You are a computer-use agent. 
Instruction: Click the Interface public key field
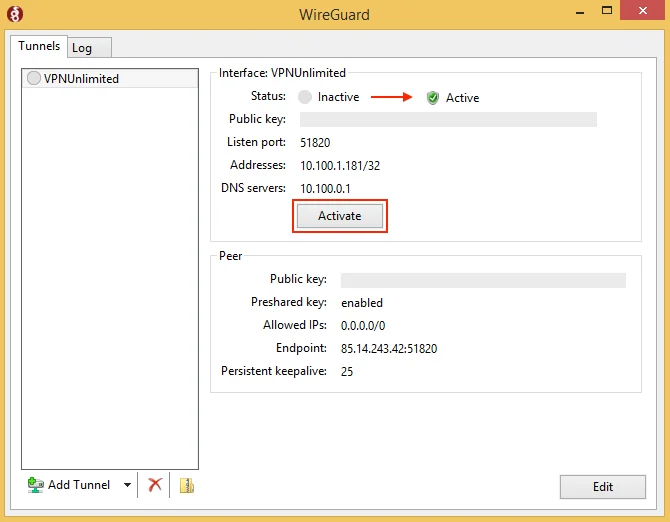pyautogui.click(x=448, y=120)
